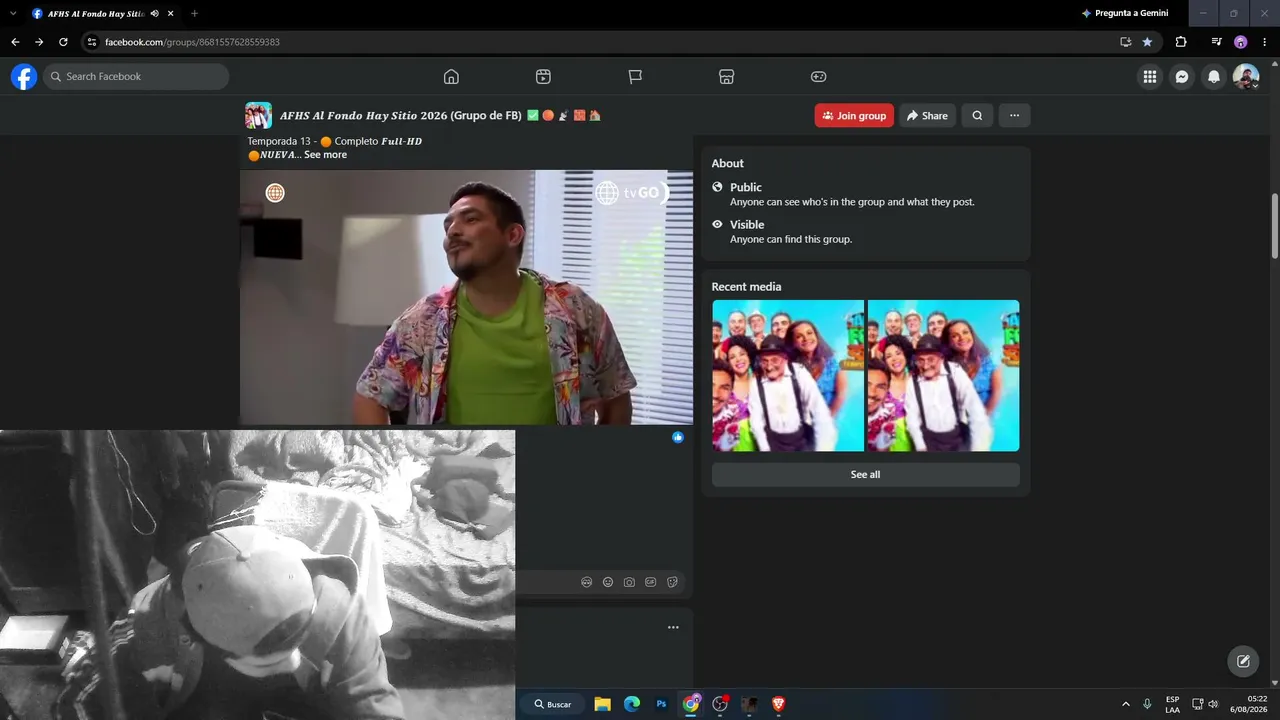Open Chrome media controls icon

1216,42
